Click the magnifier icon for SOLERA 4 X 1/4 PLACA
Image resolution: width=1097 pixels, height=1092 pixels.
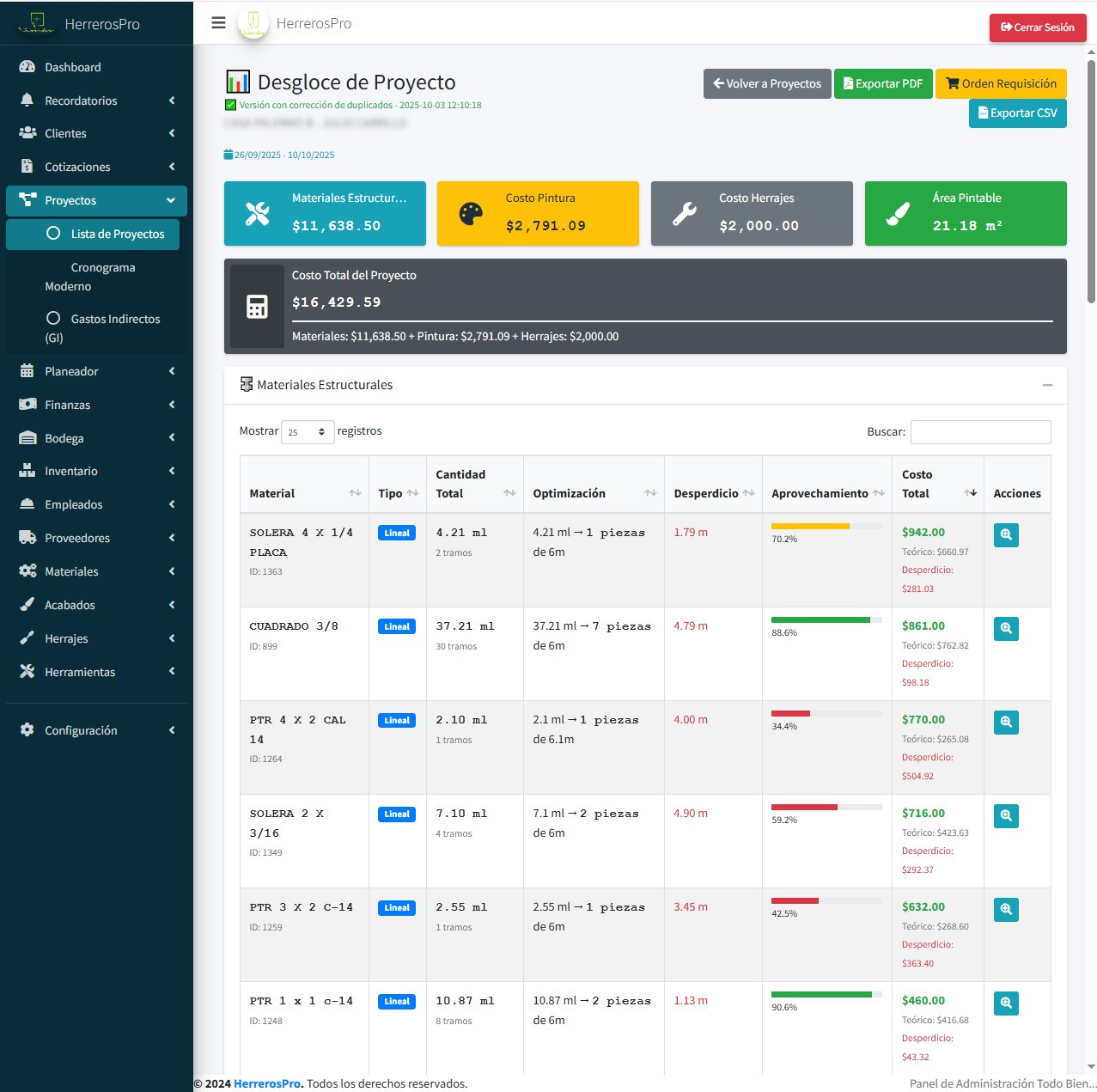coord(1006,534)
